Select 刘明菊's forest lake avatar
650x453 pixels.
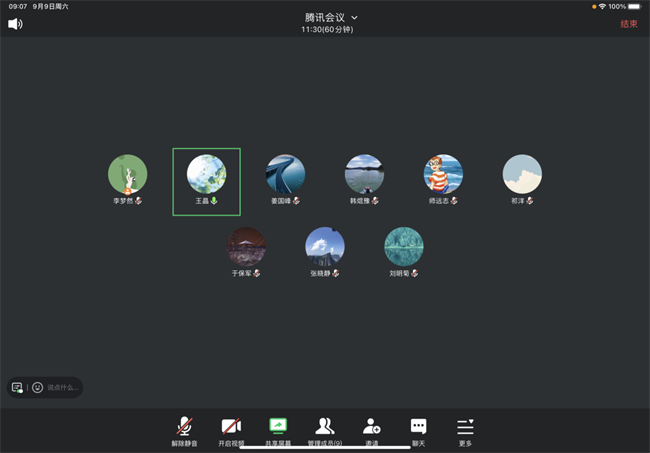[x=404, y=247]
